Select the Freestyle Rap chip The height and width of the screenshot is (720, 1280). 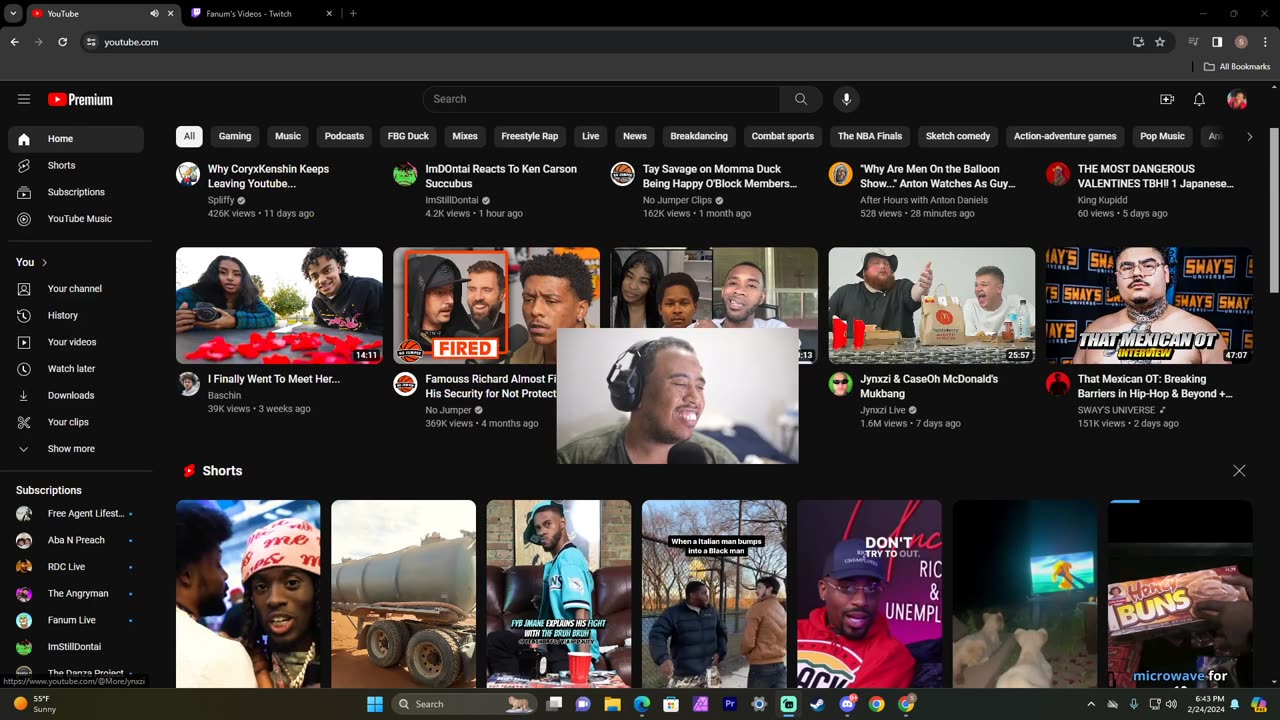click(x=530, y=136)
